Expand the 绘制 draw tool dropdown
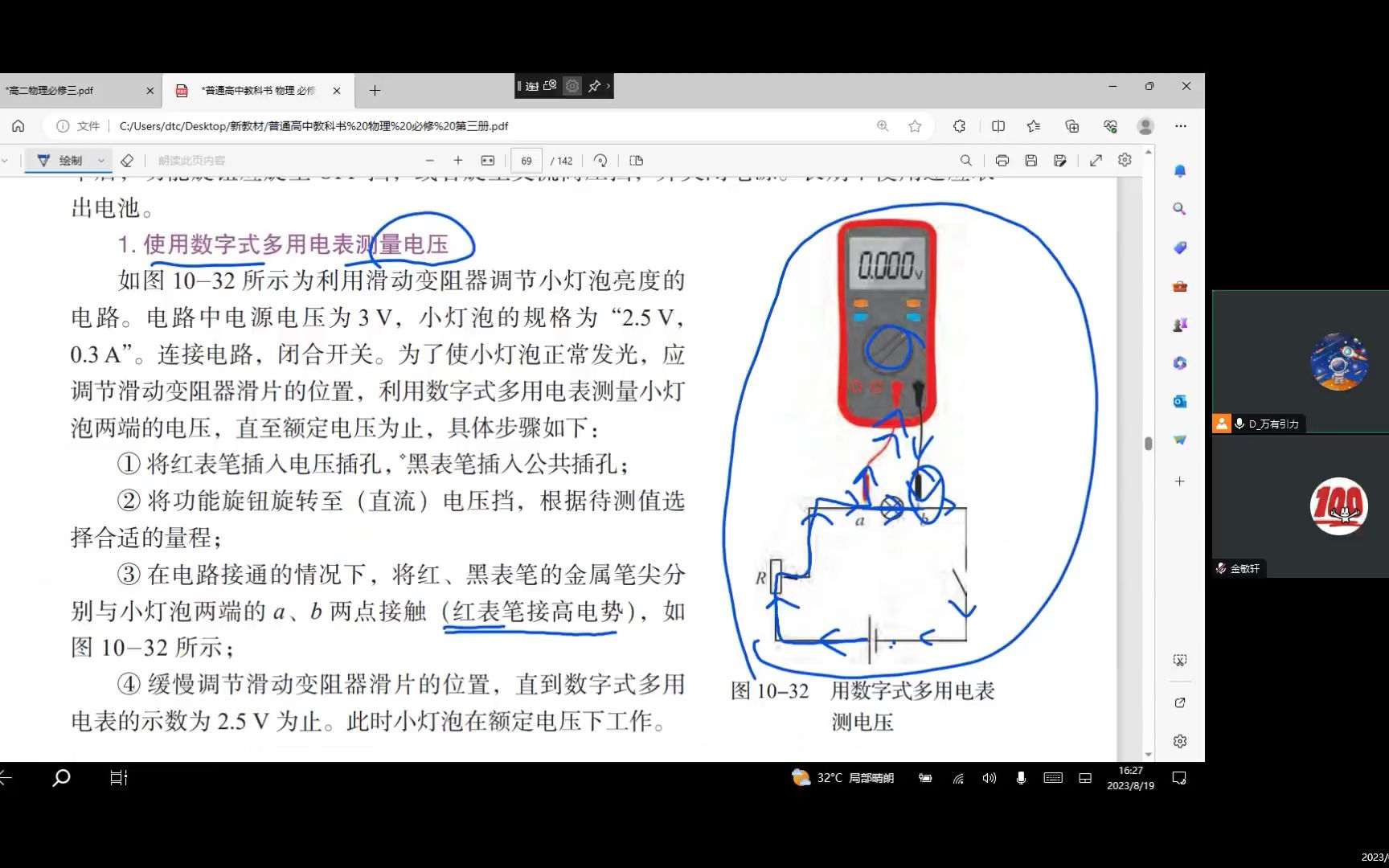The height and width of the screenshot is (868, 1389). click(101, 160)
